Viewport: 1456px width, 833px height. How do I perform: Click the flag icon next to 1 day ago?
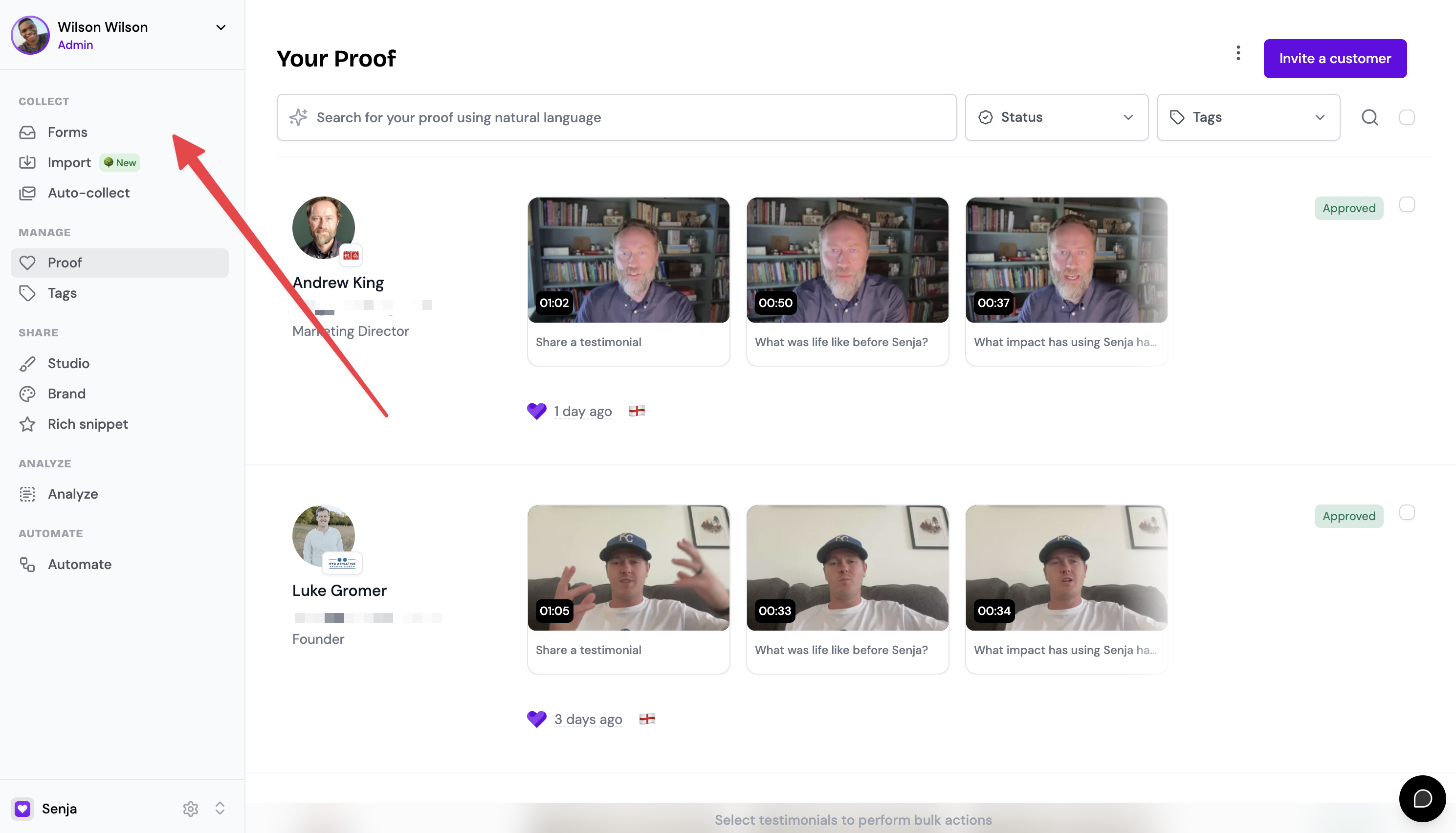[637, 411]
